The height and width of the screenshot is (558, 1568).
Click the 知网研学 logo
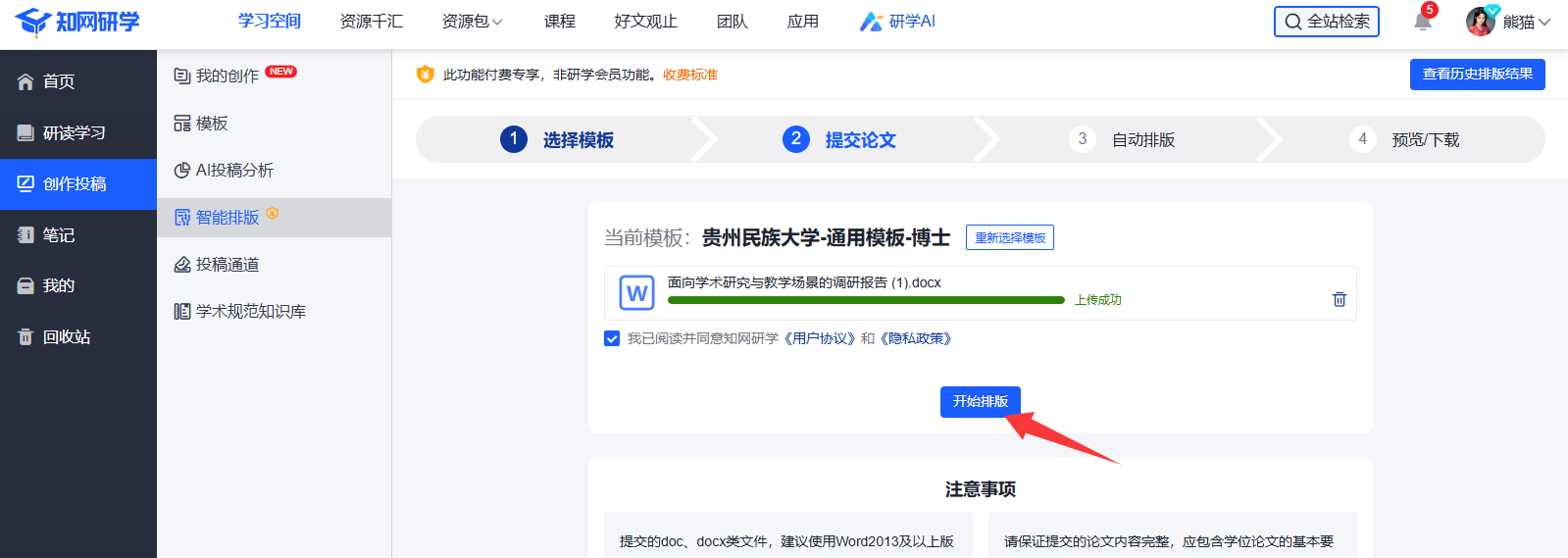78,22
